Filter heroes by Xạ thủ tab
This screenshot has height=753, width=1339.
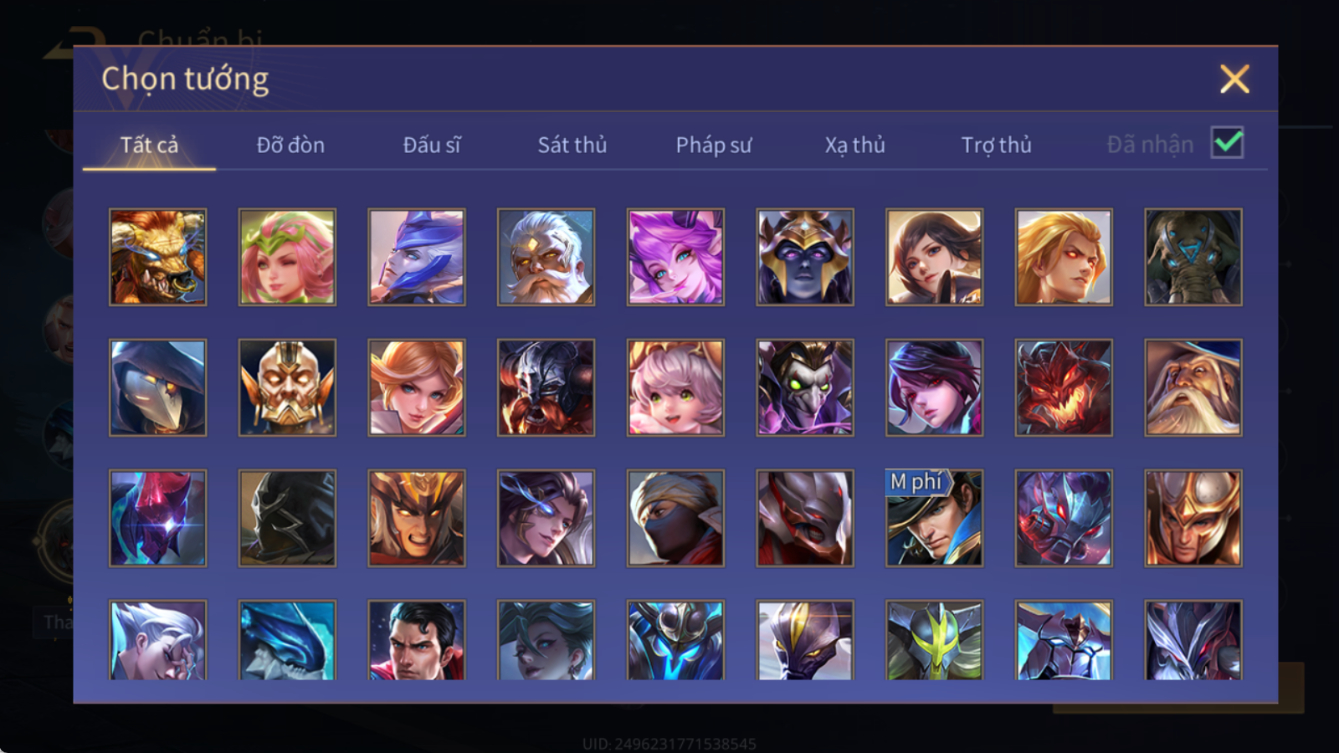coord(855,145)
